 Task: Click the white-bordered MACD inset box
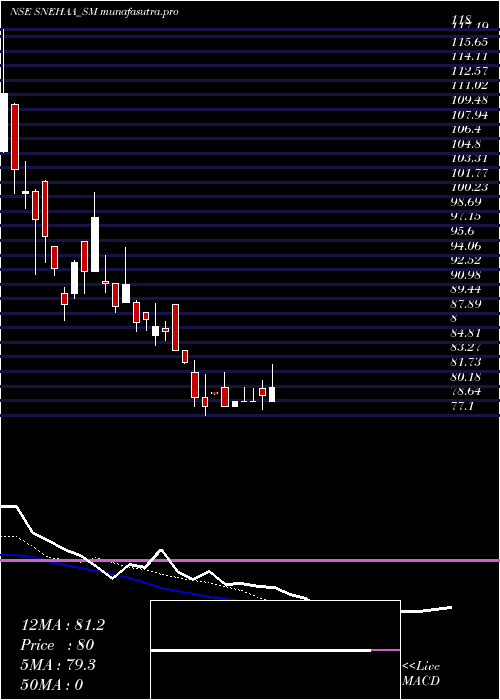coord(275,650)
